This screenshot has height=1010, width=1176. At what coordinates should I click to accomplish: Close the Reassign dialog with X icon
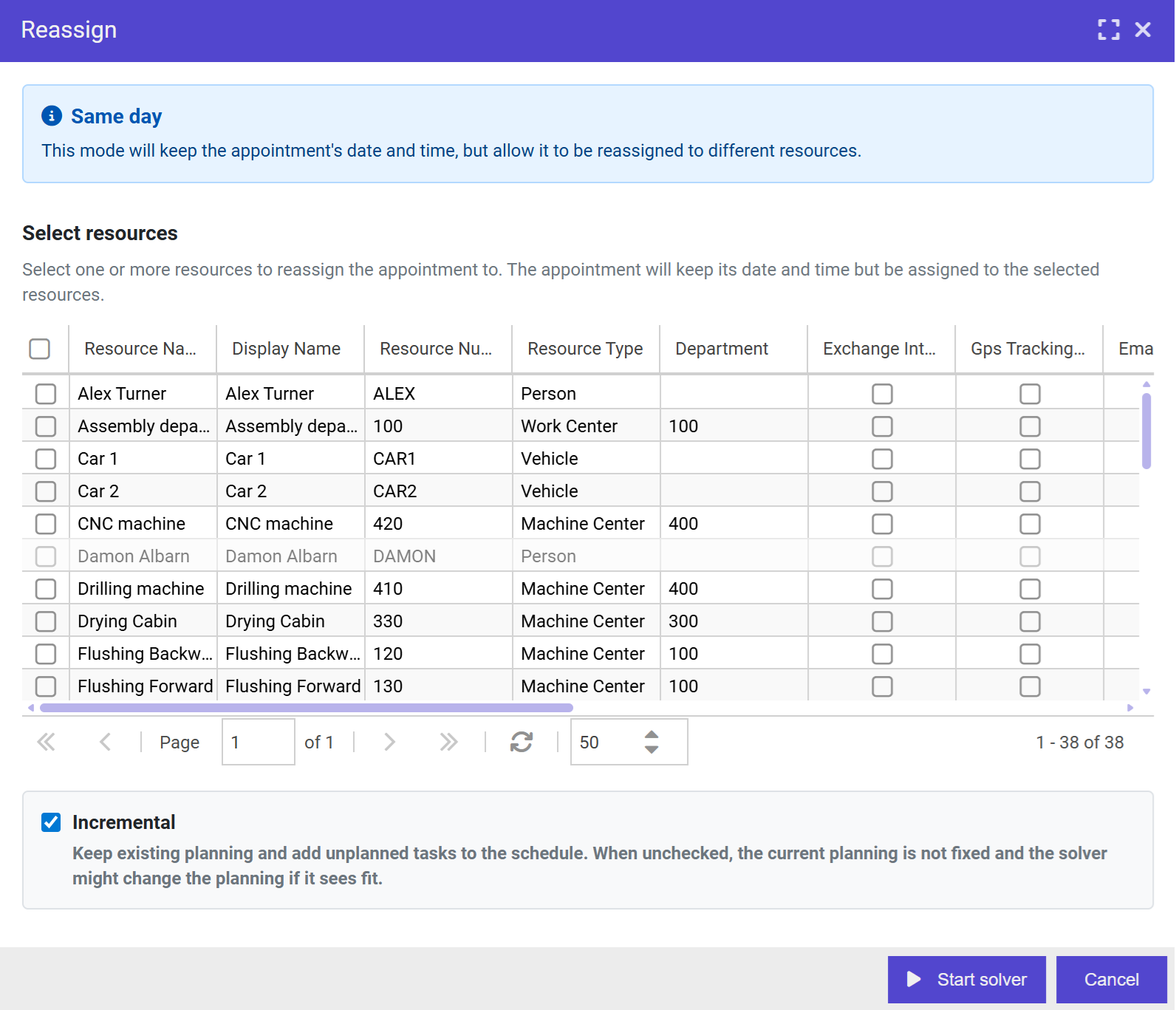[1143, 30]
